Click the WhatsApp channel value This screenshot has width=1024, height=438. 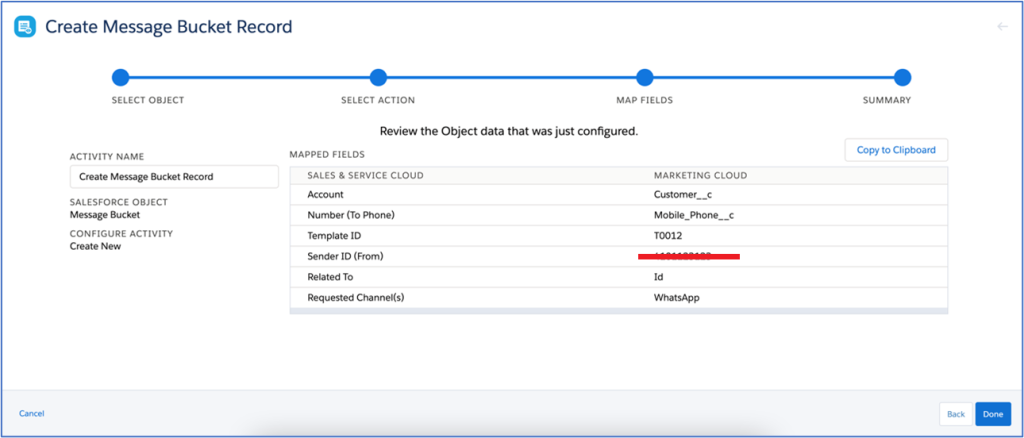click(677, 298)
